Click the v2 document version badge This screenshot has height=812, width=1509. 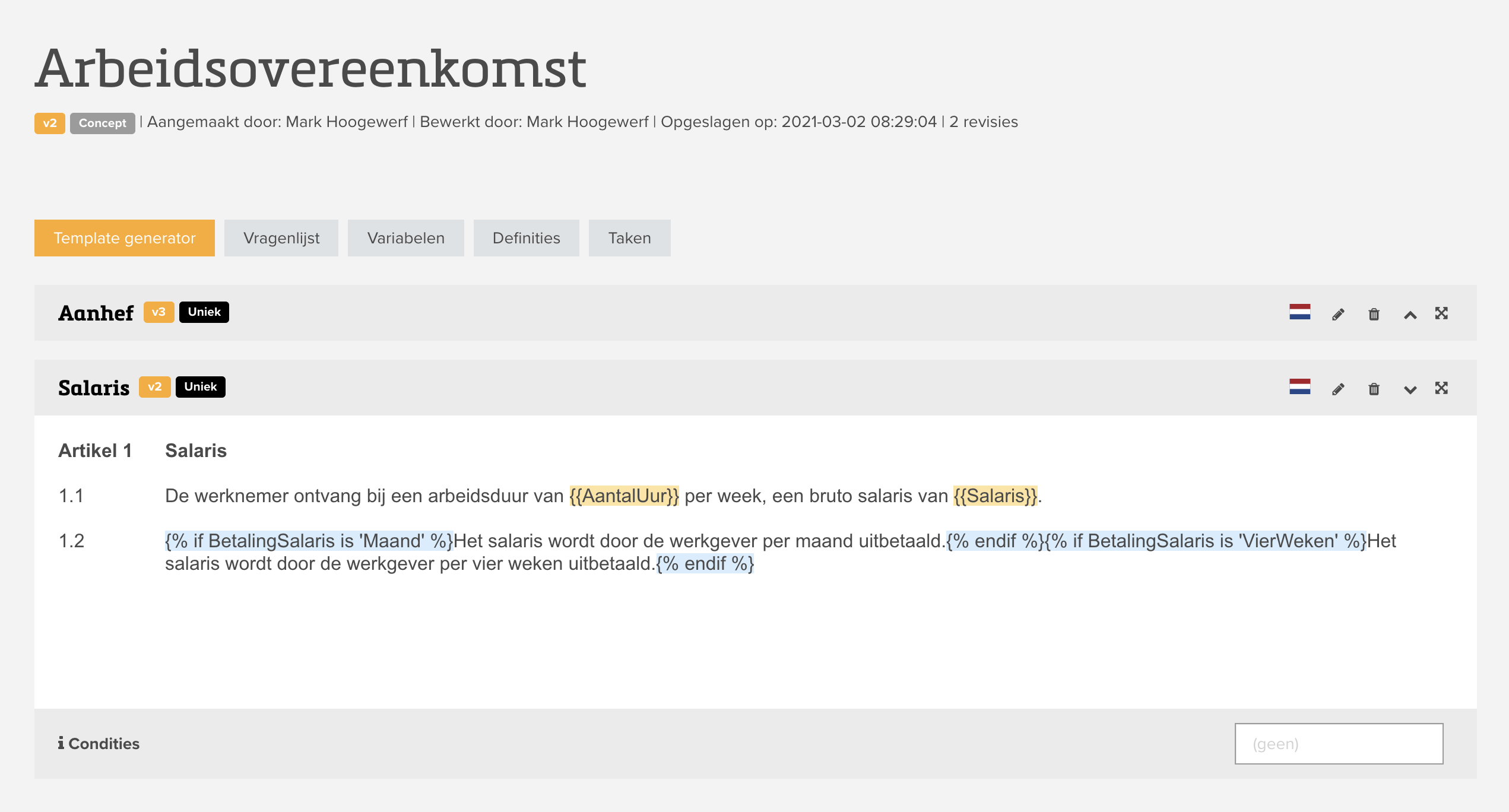(x=50, y=123)
